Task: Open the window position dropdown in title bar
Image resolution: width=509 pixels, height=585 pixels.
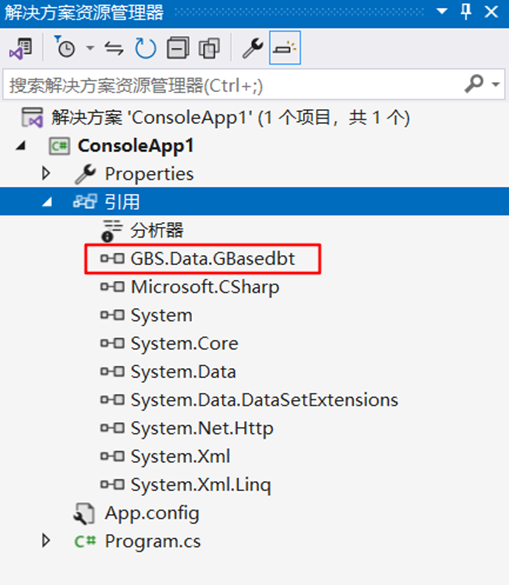Action: click(x=442, y=12)
